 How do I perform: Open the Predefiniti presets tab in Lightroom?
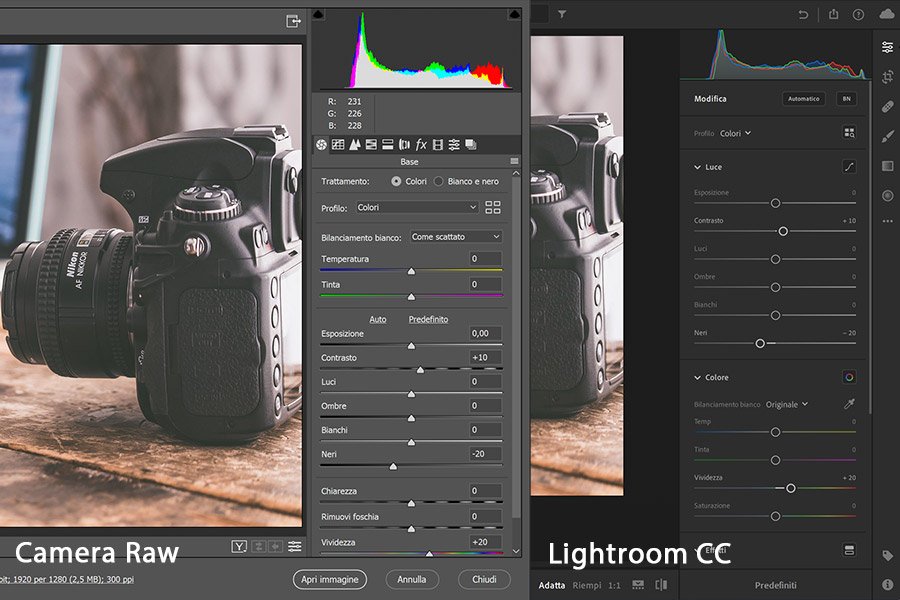775,585
